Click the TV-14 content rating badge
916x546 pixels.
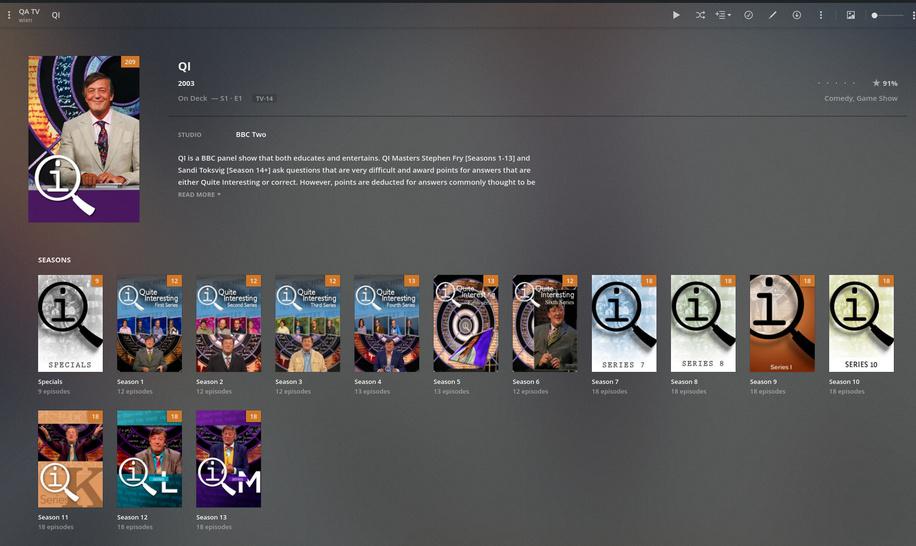click(264, 99)
